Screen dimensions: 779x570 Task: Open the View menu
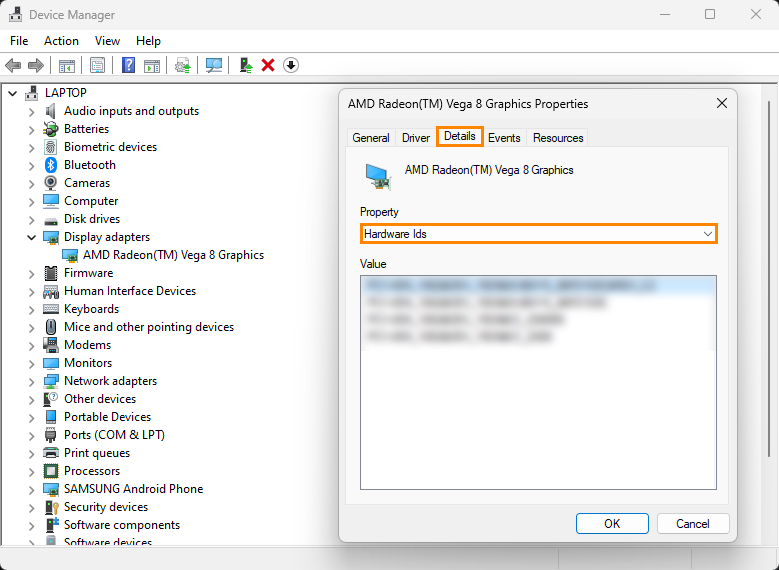[107, 41]
